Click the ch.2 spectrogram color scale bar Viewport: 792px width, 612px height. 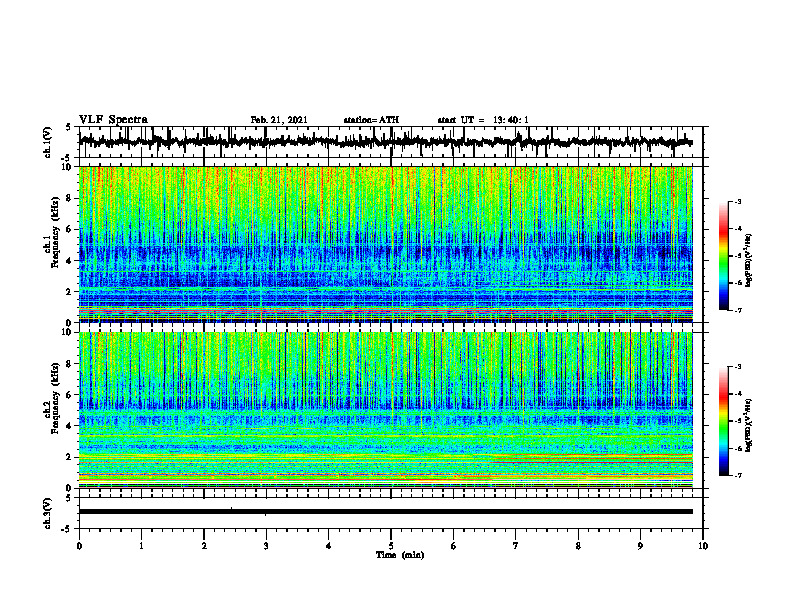(x=723, y=421)
